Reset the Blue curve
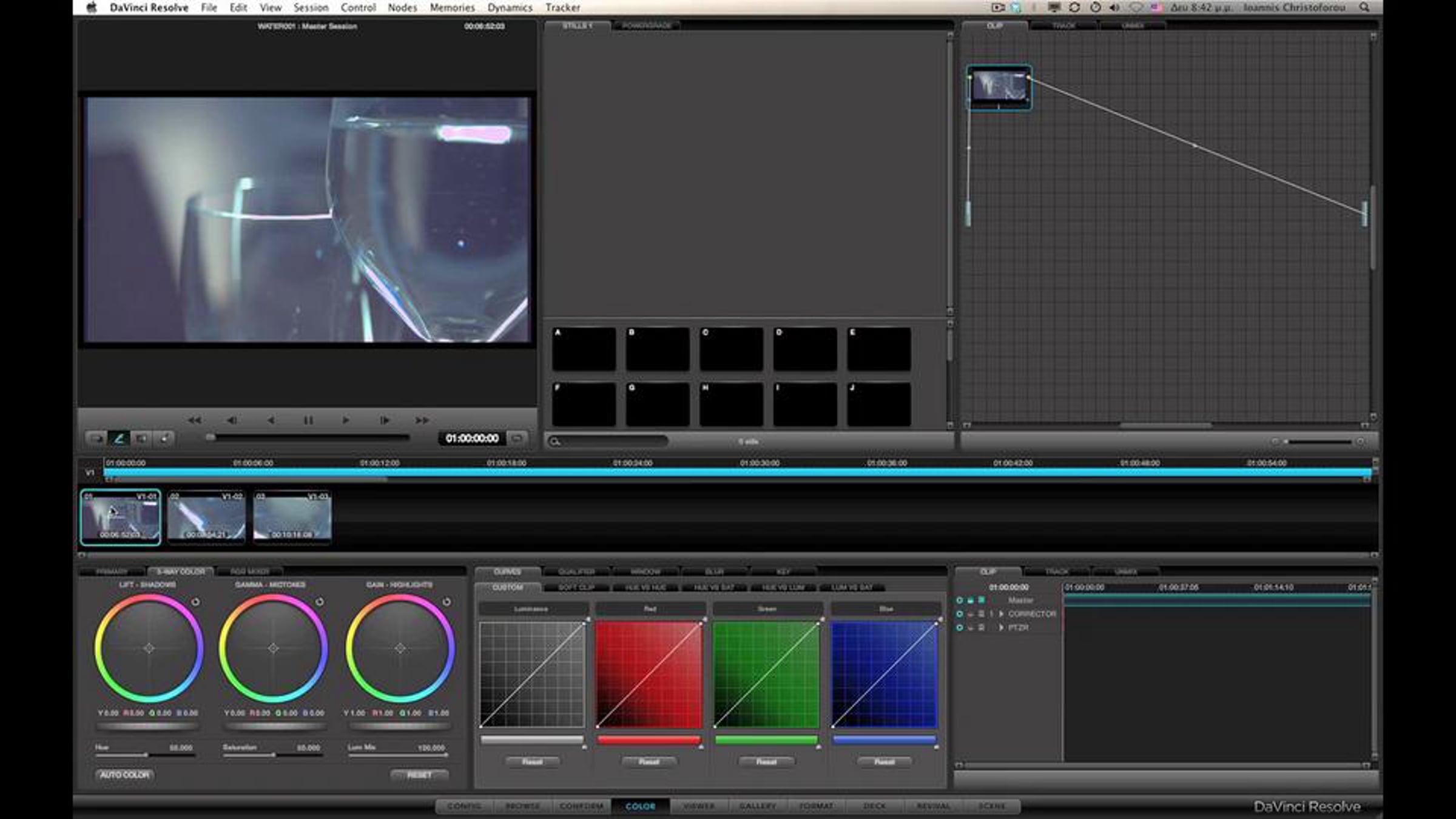 point(884,762)
